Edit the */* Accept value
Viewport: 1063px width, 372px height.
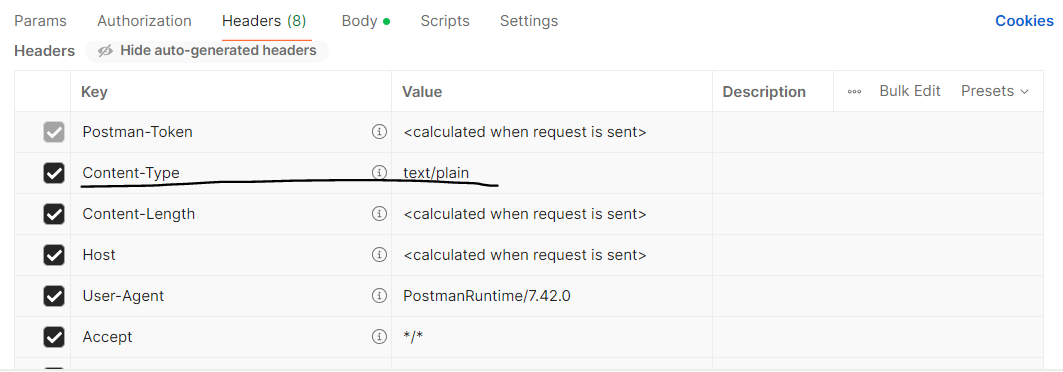pyautogui.click(x=552, y=337)
